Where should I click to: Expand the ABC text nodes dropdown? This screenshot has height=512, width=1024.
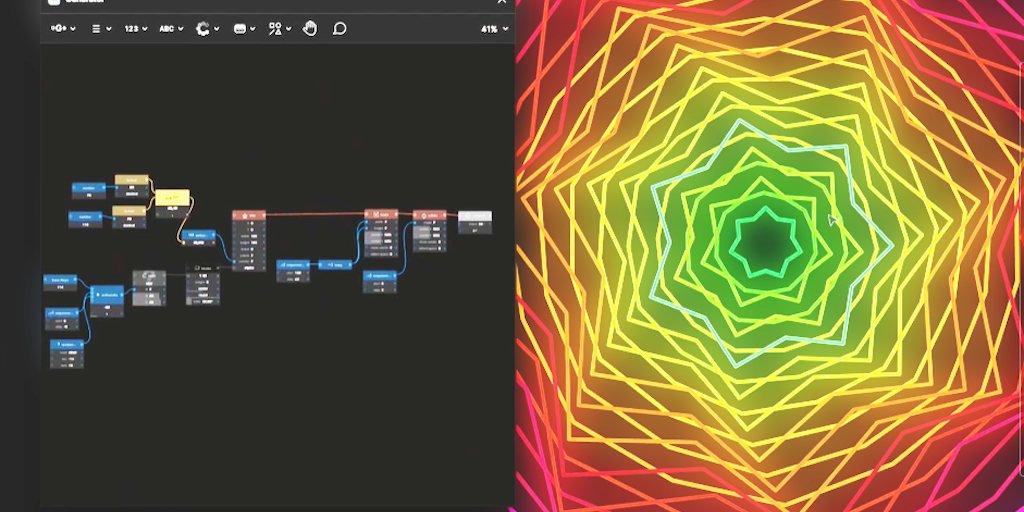(x=171, y=29)
